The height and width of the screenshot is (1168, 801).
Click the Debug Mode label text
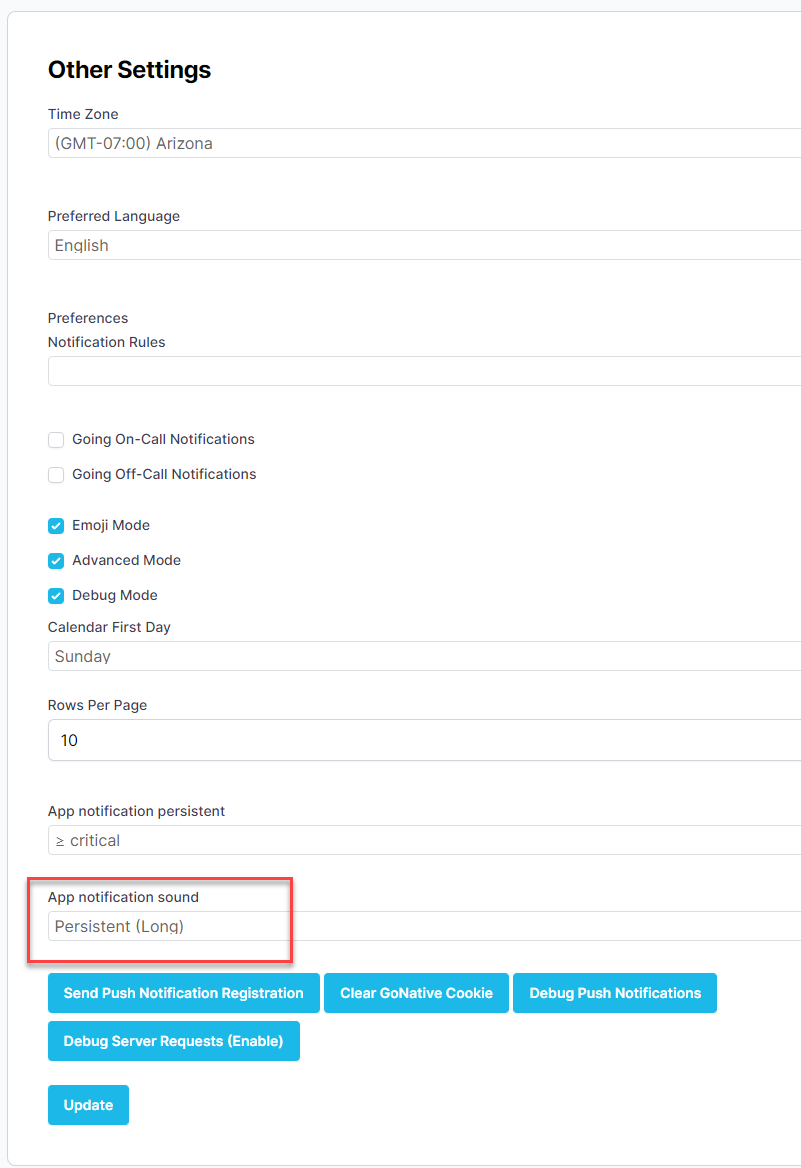pyautogui.click(x=115, y=595)
